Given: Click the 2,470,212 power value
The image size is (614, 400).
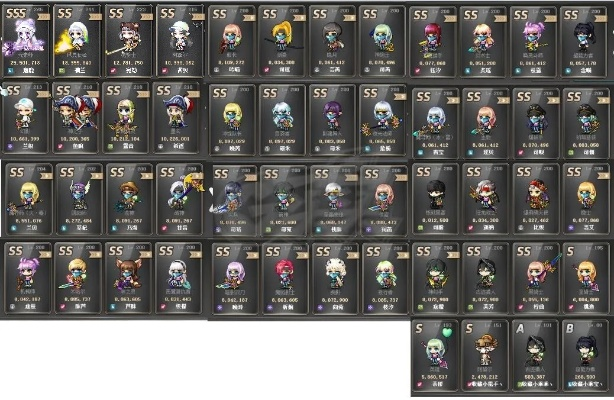Looking at the screenshot, I should [485, 377].
